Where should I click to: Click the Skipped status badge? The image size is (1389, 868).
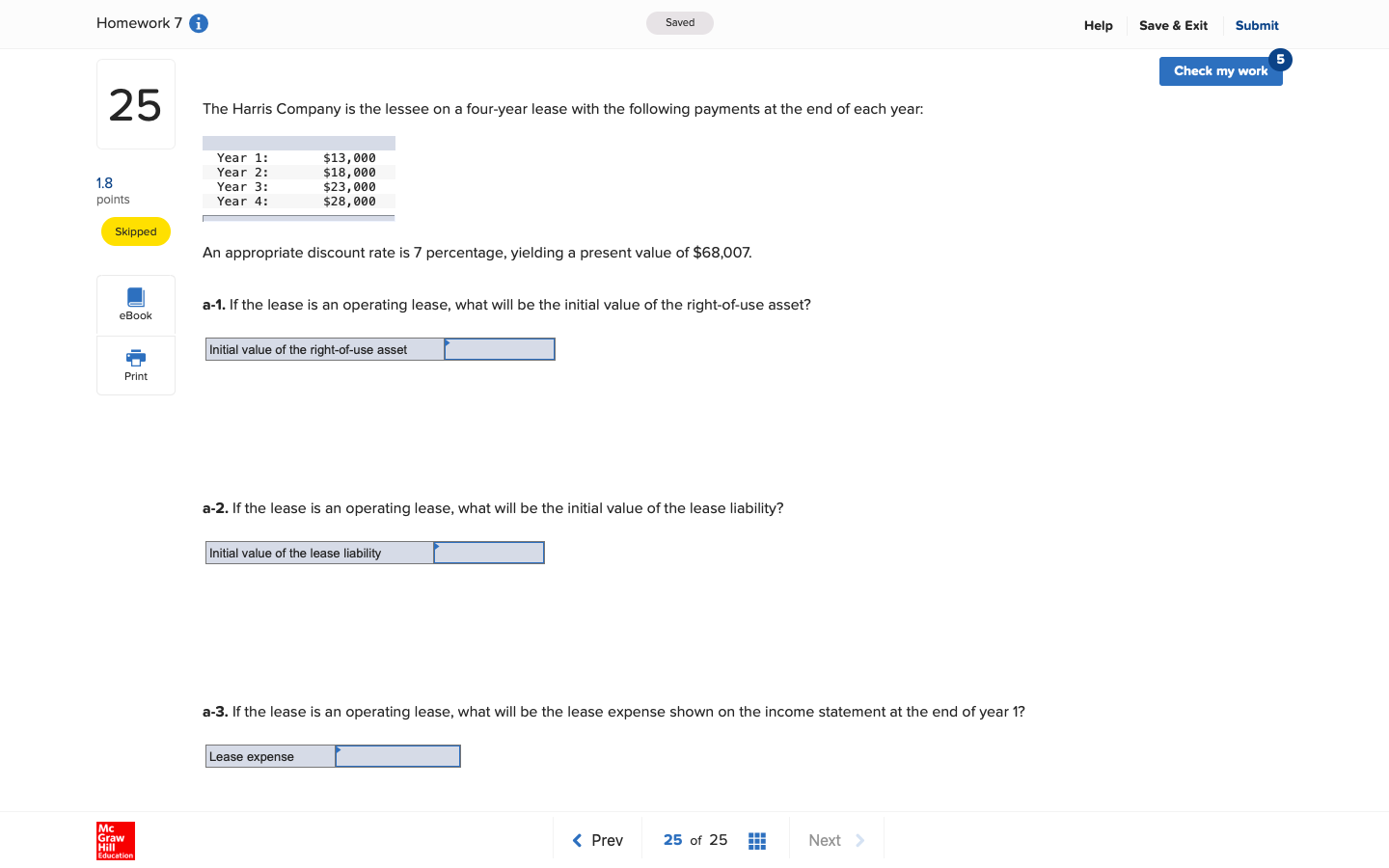pyautogui.click(x=135, y=231)
